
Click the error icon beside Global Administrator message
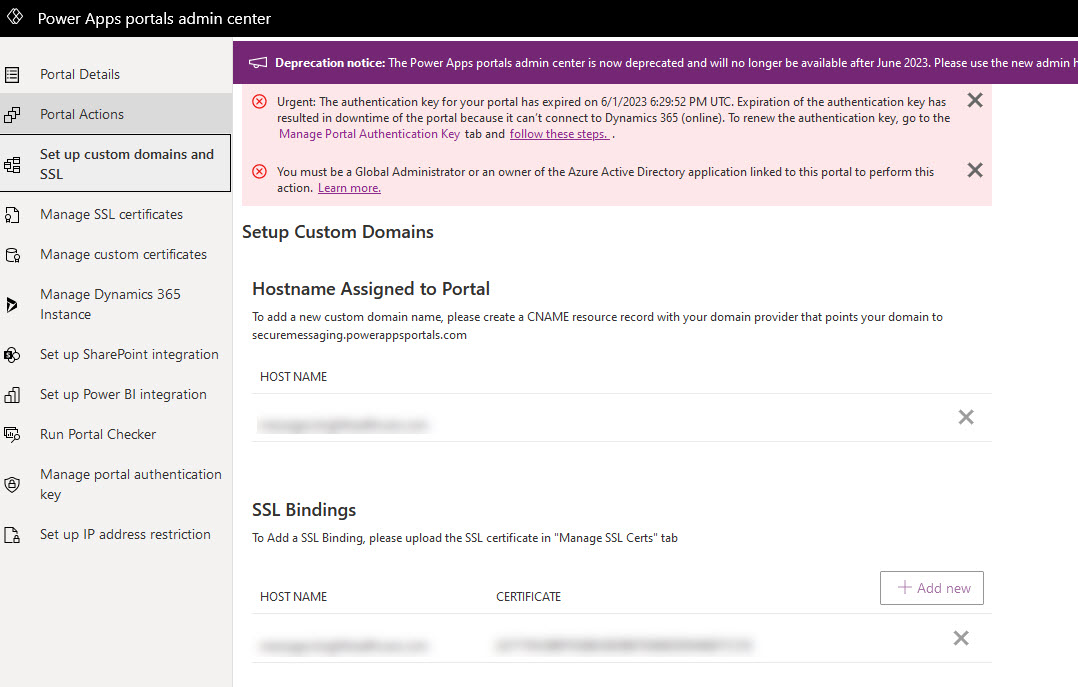point(259,171)
